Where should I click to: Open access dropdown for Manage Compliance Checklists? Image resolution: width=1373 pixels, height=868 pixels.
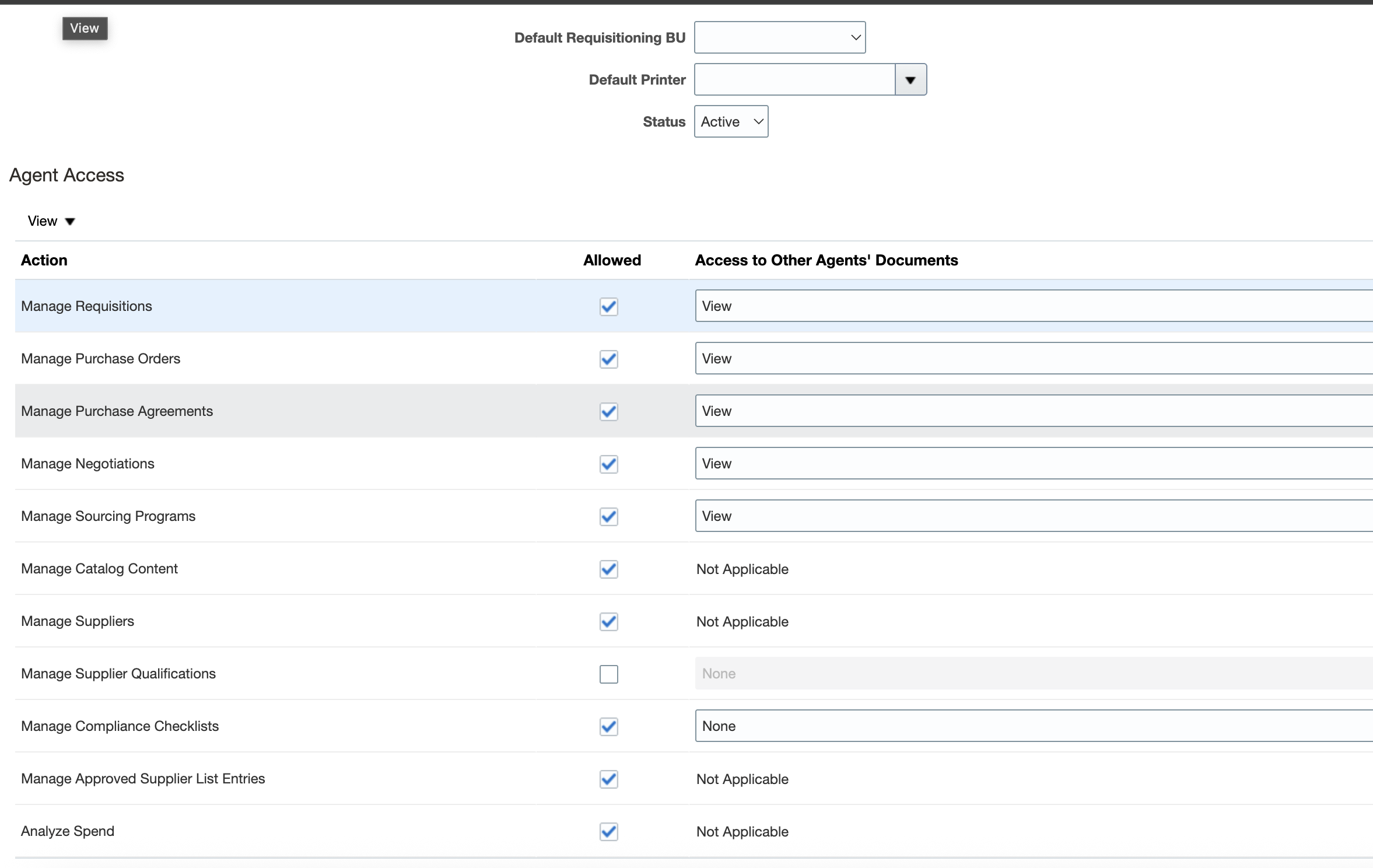(1032, 726)
